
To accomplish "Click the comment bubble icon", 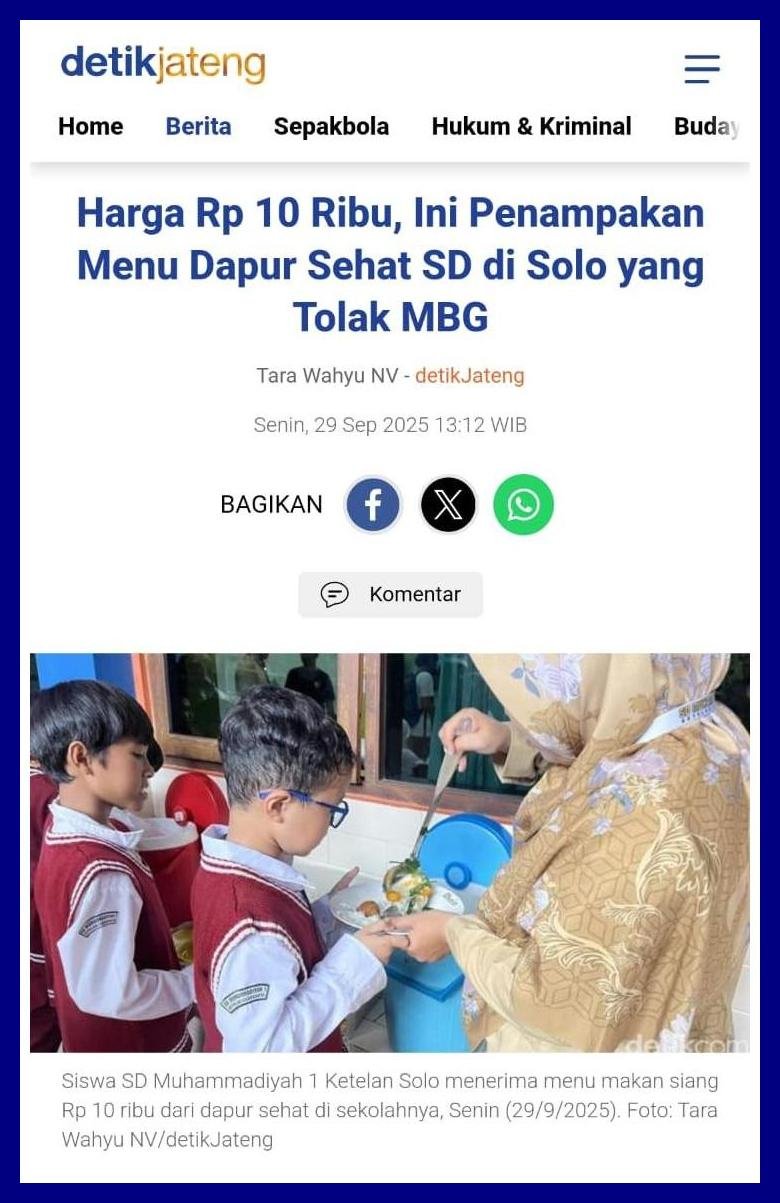I will [334, 595].
